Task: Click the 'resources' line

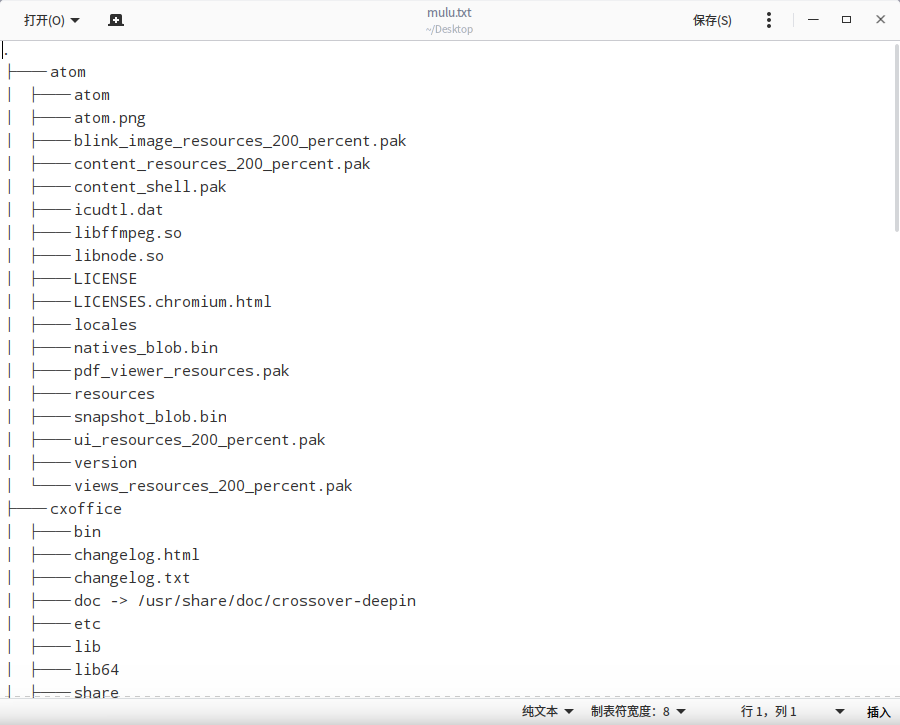Action: [x=114, y=394]
